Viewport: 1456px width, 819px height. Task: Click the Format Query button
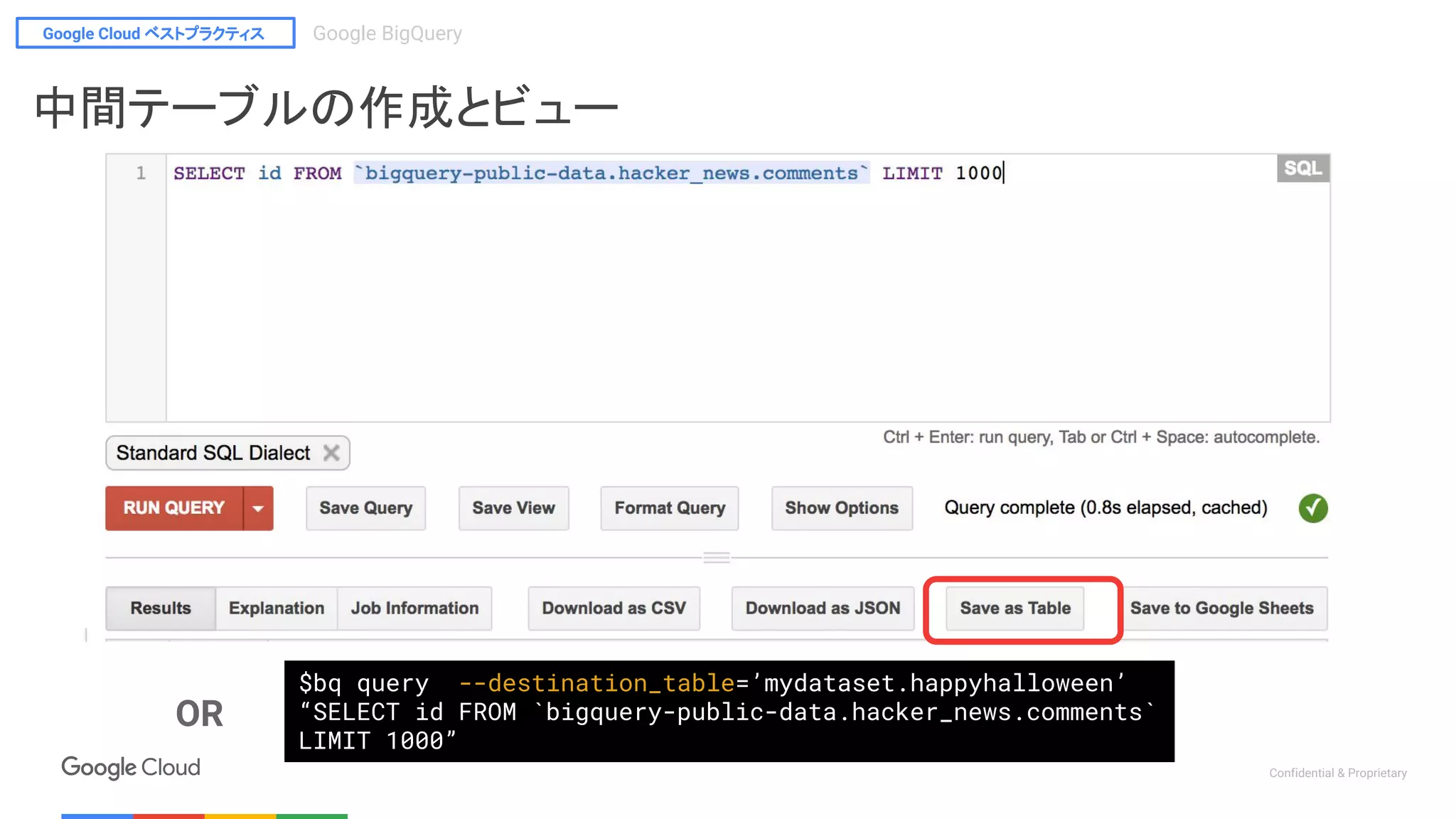pos(670,508)
